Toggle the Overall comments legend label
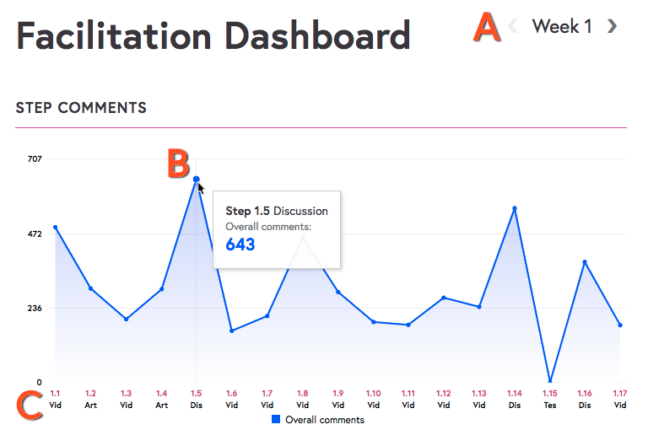 pos(325,420)
